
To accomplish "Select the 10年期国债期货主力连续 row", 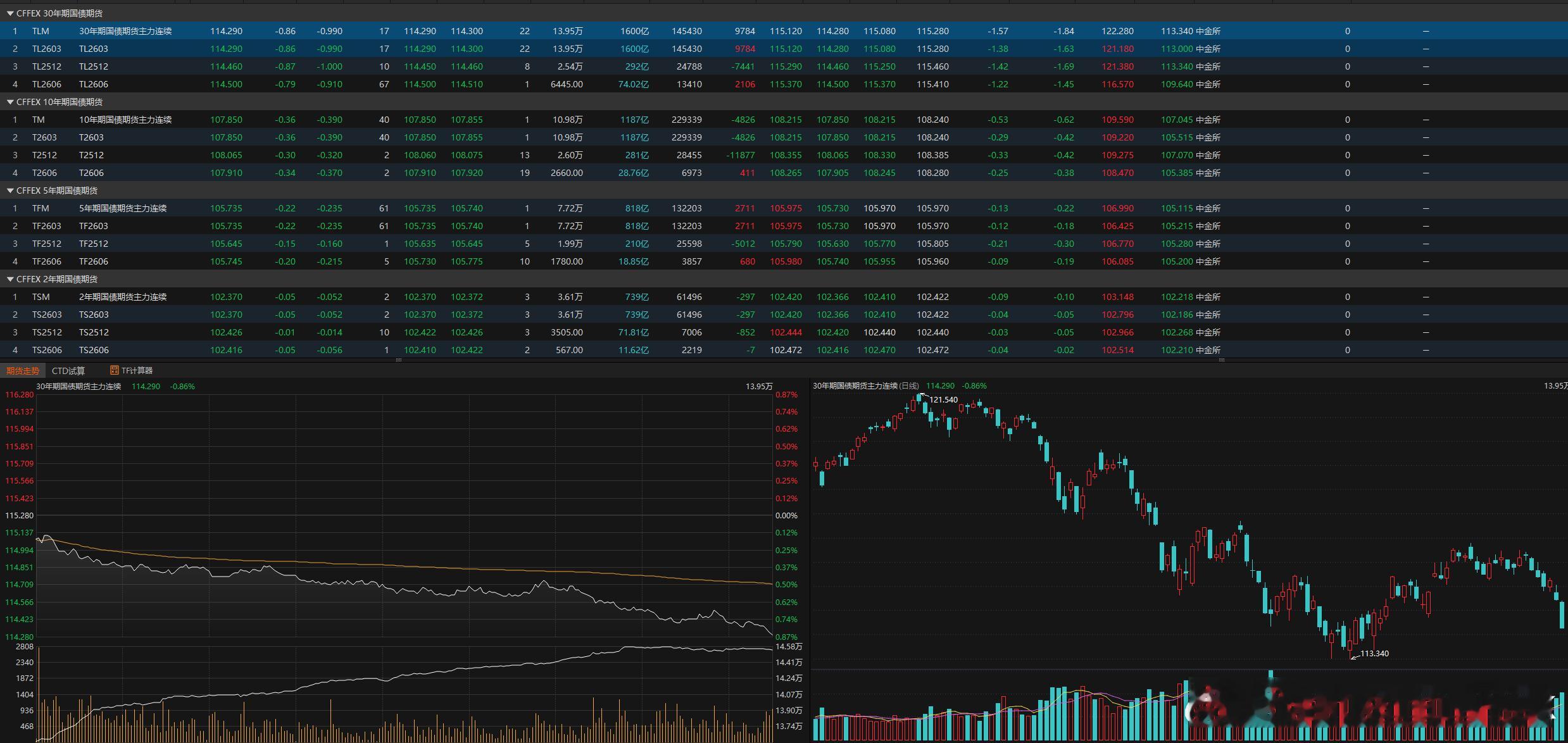I will [125, 120].
